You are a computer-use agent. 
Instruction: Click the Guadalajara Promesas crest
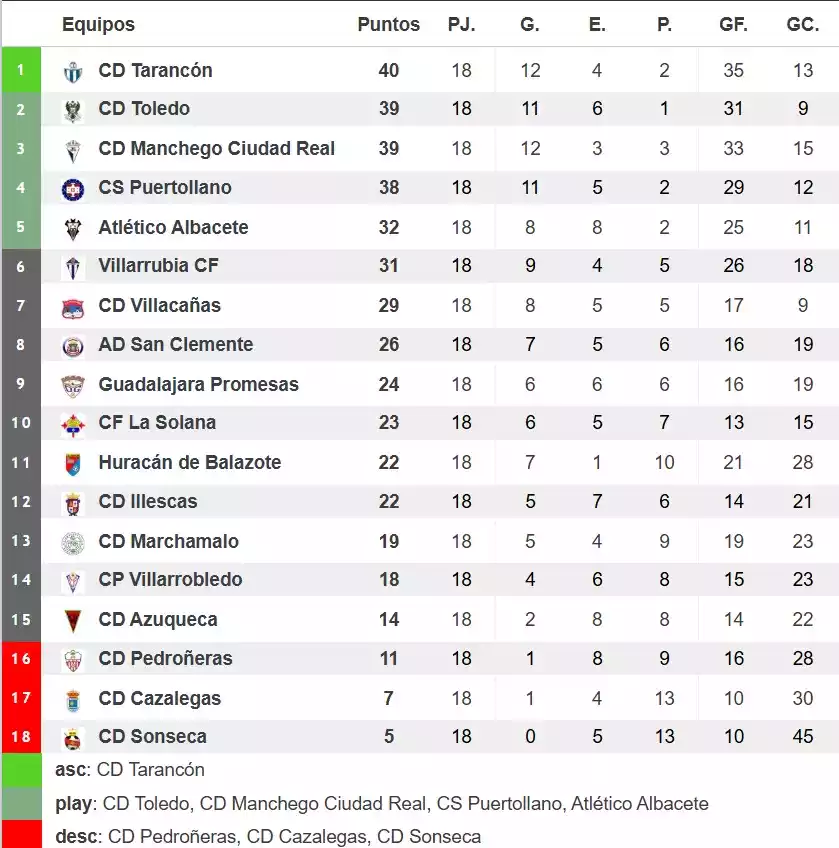pos(73,385)
